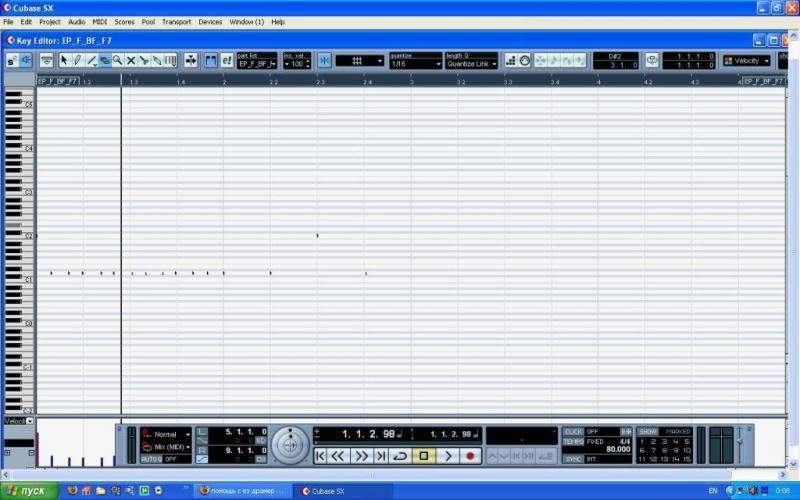Open the Velocity colors dropdown
The height and width of the screenshot is (500, 800).
pos(746,61)
